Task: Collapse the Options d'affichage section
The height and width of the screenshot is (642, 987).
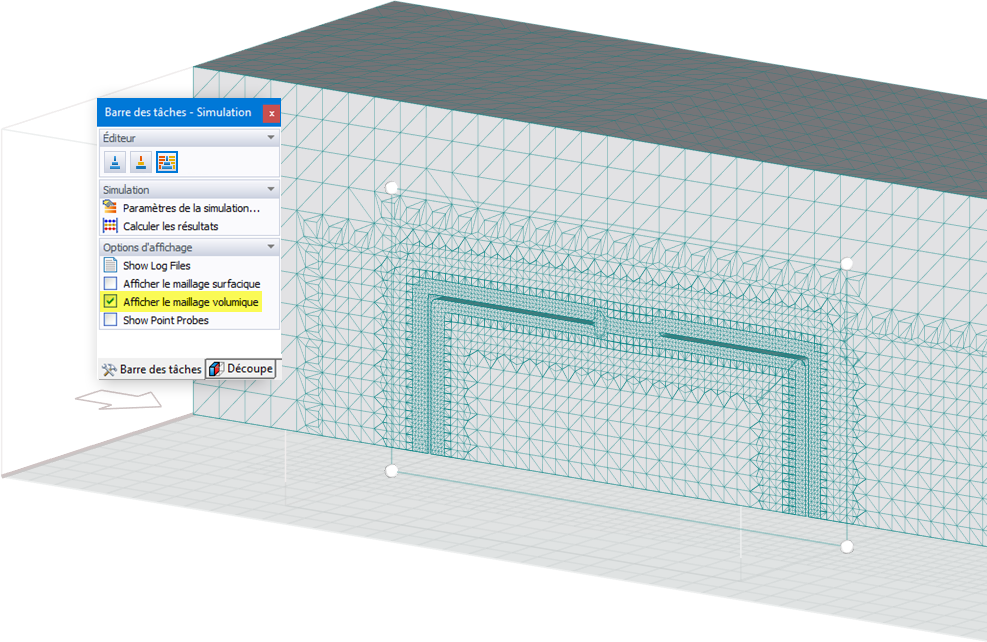Action: [x=271, y=247]
